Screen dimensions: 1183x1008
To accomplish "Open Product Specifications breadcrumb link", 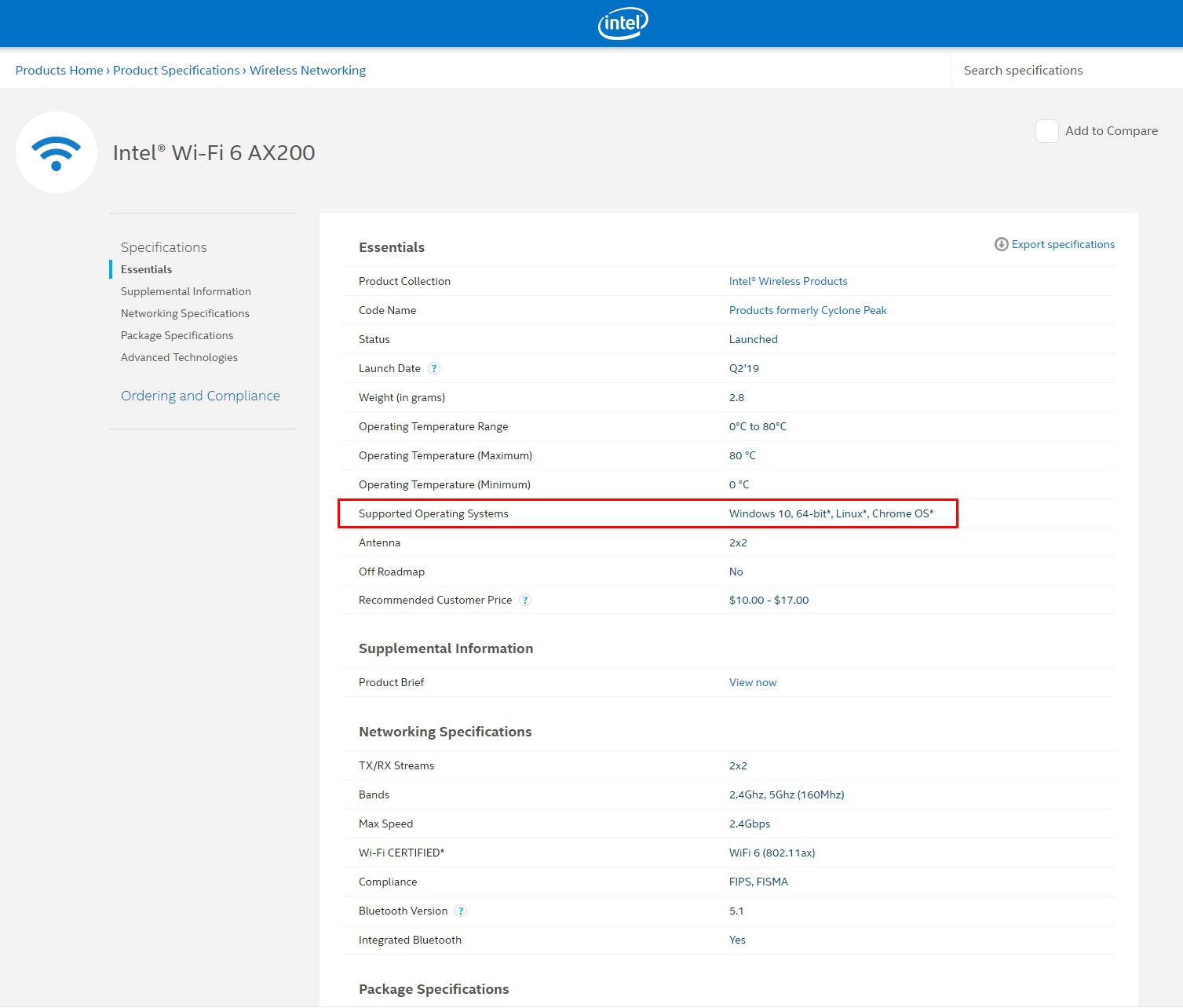I will click(x=177, y=70).
